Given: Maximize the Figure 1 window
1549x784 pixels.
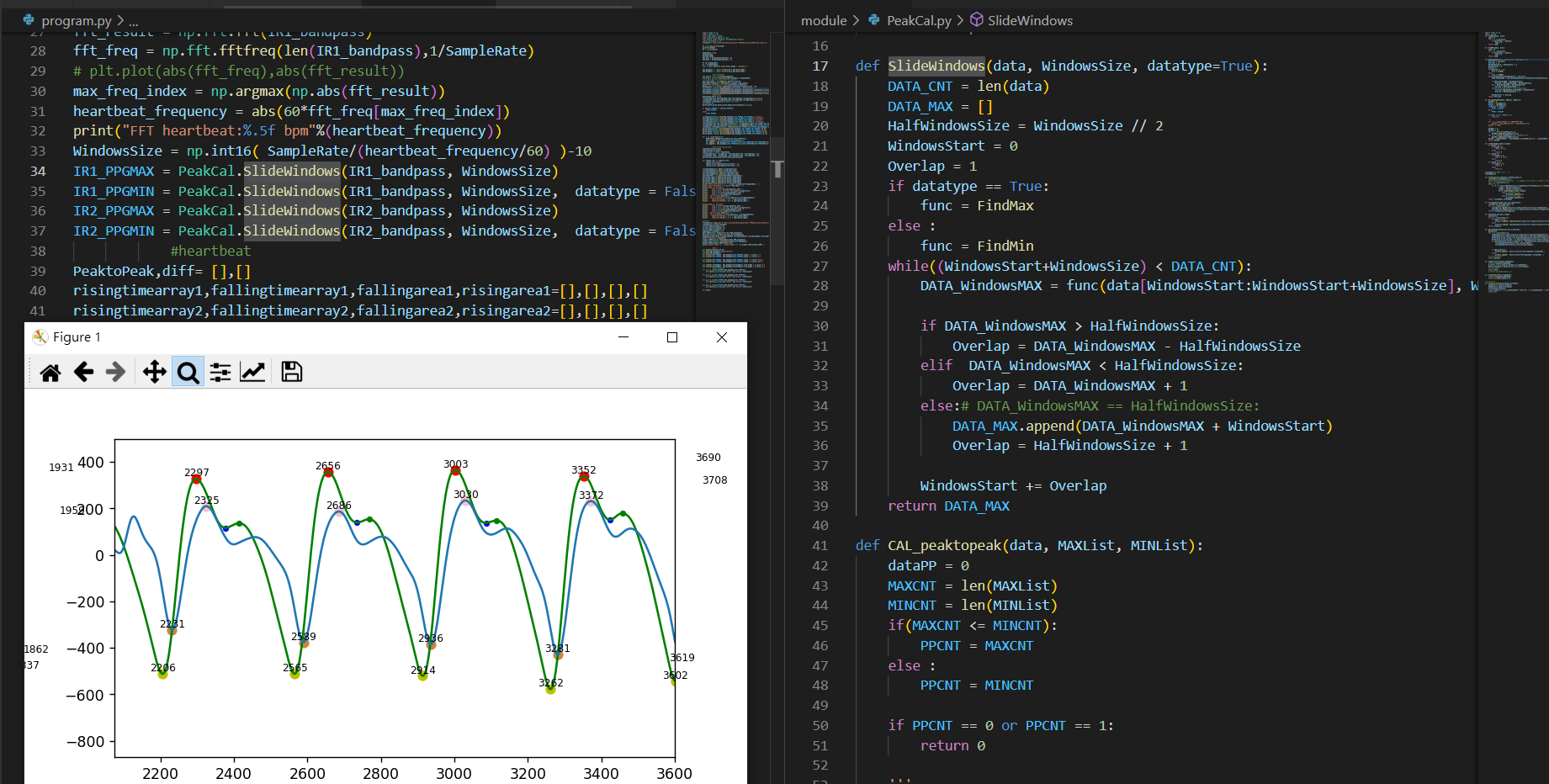Looking at the screenshot, I should click(x=672, y=337).
